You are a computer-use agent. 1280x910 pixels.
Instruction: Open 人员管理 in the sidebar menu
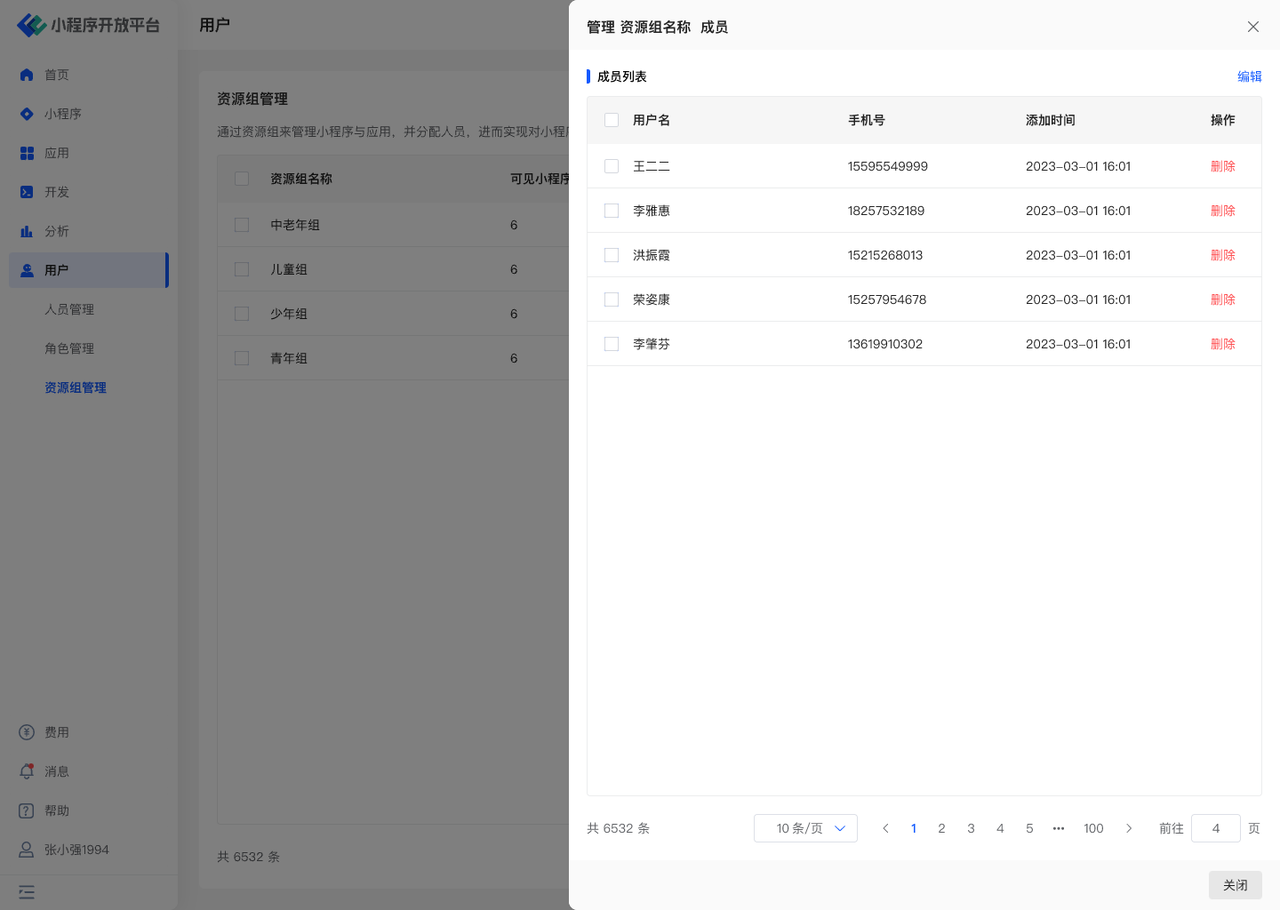[69, 309]
